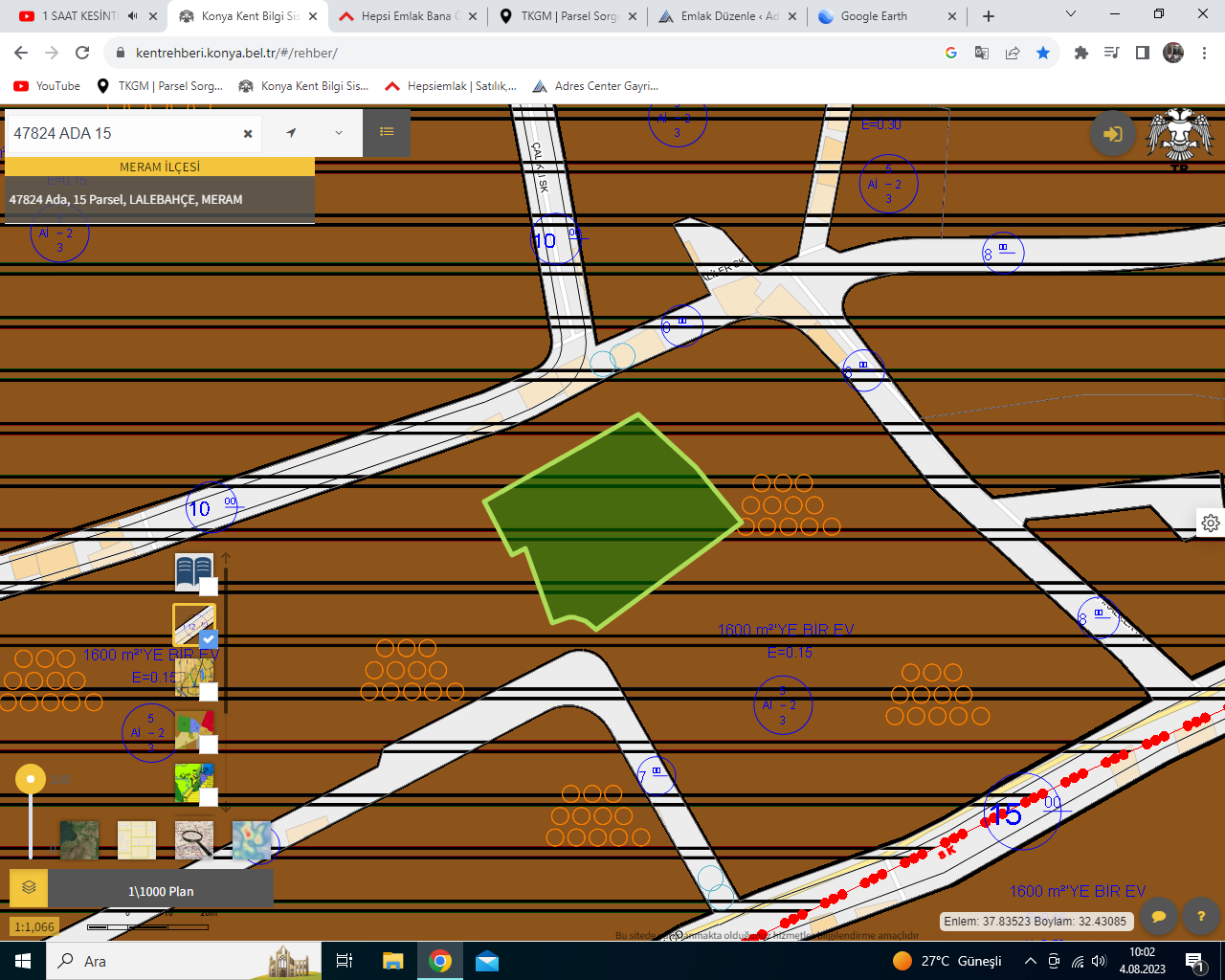The height and width of the screenshot is (980, 1225).
Task: Open map settings gear at right edge
Action: pos(1211,523)
